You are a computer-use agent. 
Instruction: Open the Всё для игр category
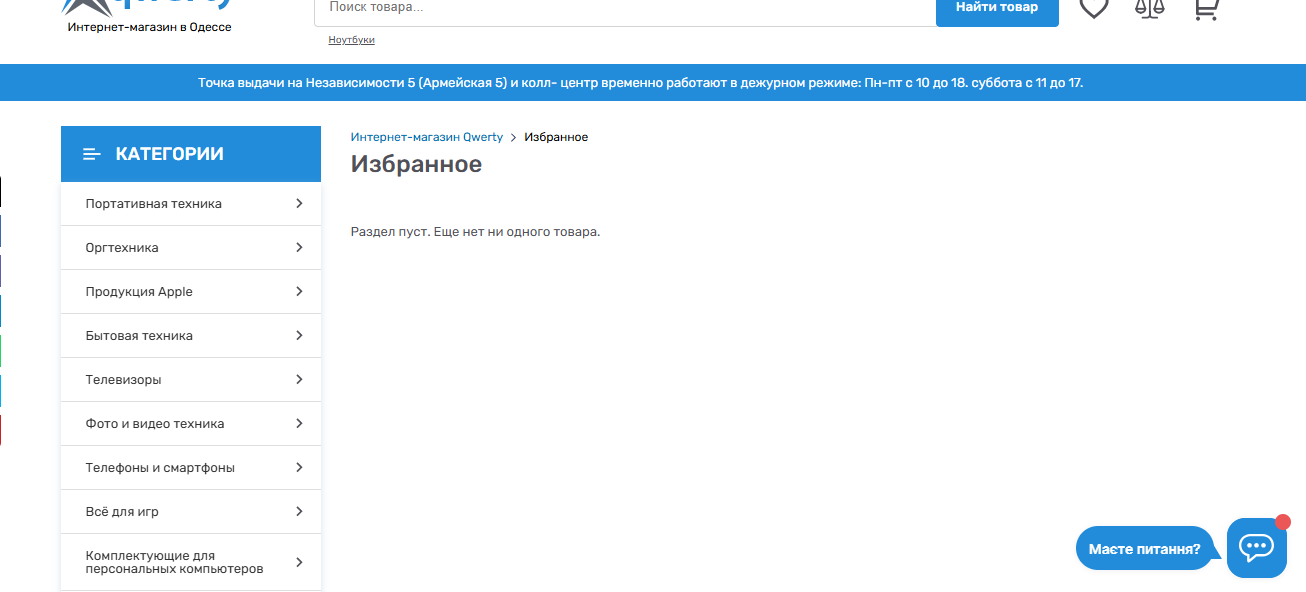click(191, 512)
